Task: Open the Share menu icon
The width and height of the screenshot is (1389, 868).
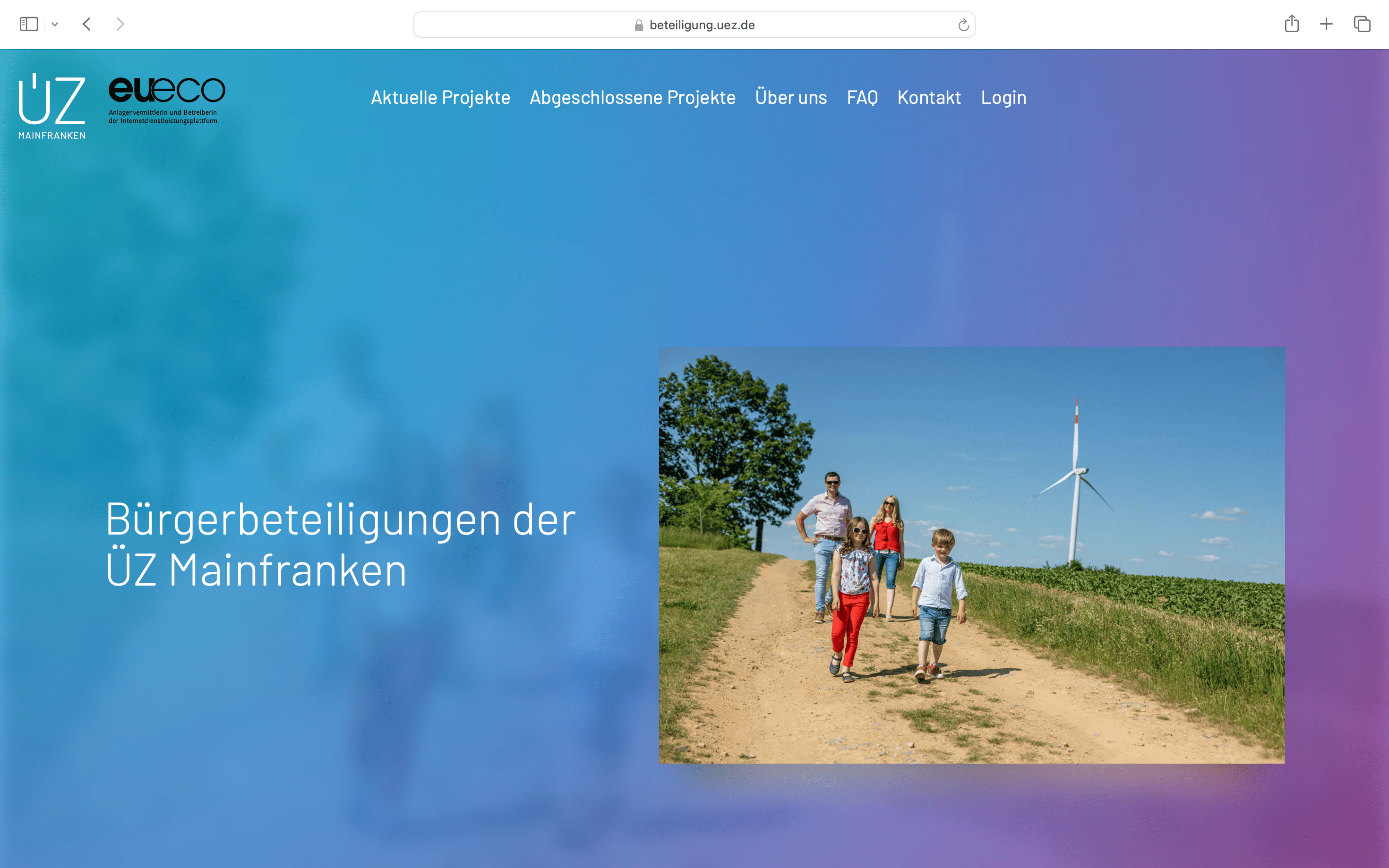Action: [x=1291, y=24]
